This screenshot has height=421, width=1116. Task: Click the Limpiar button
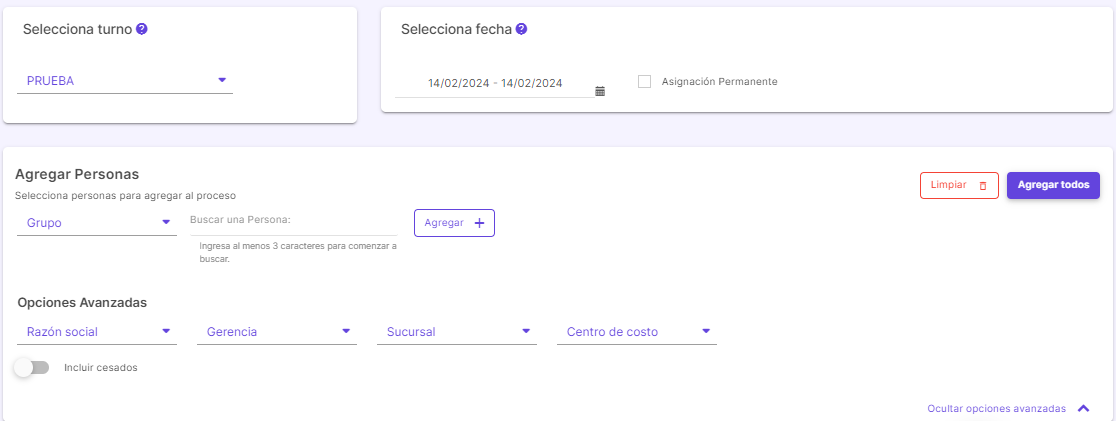[x=959, y=185]
